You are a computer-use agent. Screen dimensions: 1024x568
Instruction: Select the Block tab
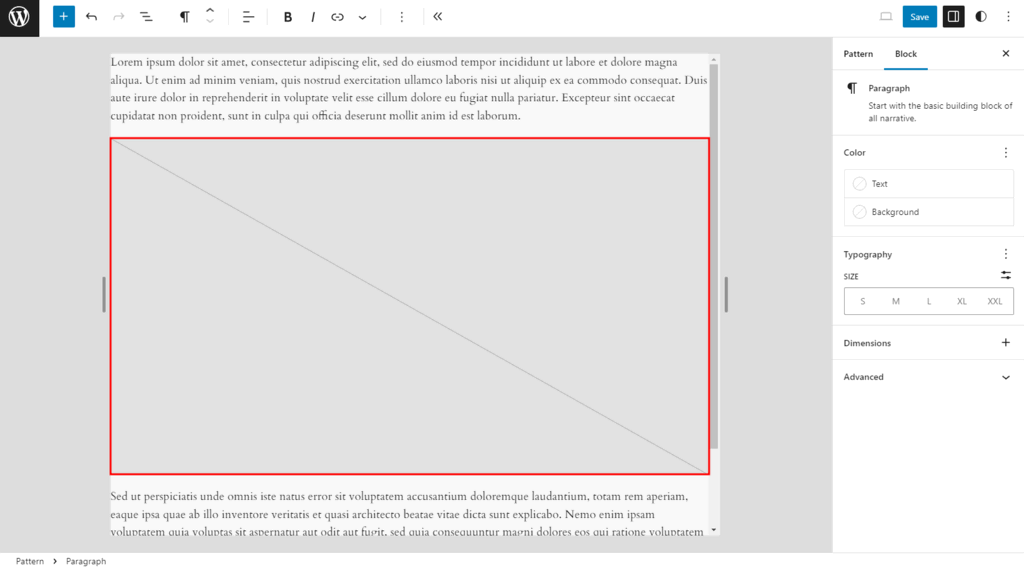[906, 54]
